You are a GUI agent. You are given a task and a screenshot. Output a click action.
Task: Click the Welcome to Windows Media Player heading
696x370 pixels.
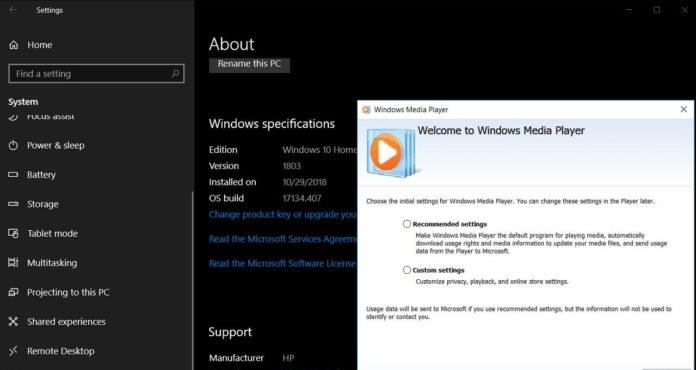(501, 130)
